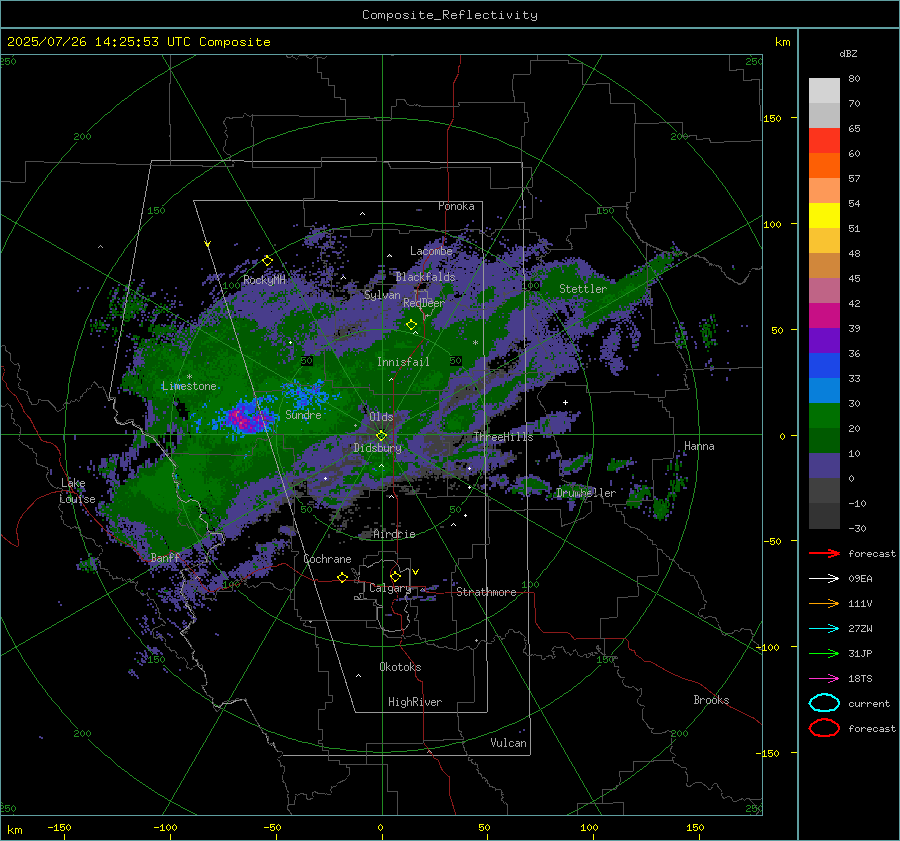
Task: Click the '-100' tick label on the right axis
Action: (767, 647)
